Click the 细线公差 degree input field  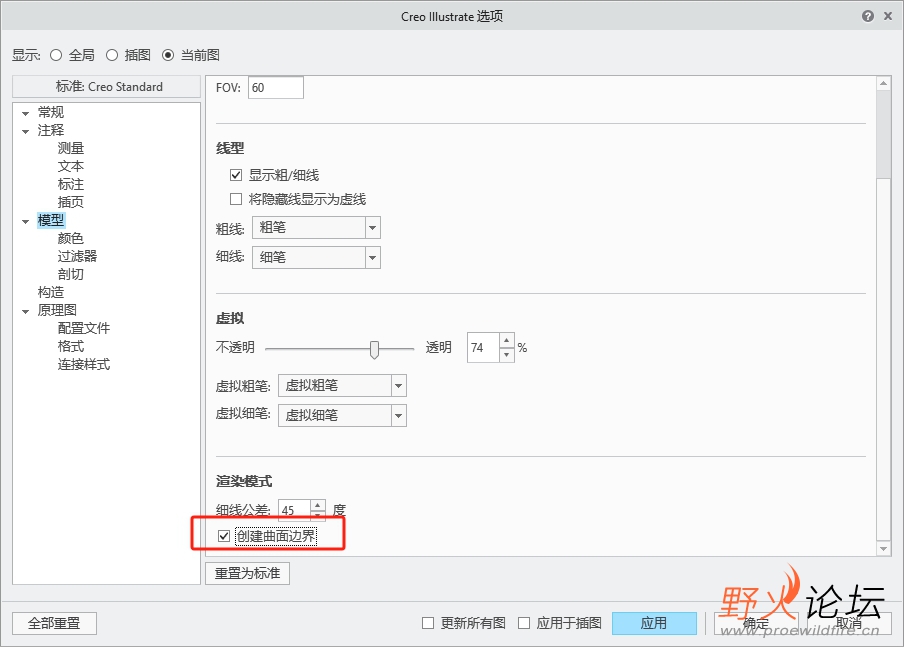coord(295,510)
